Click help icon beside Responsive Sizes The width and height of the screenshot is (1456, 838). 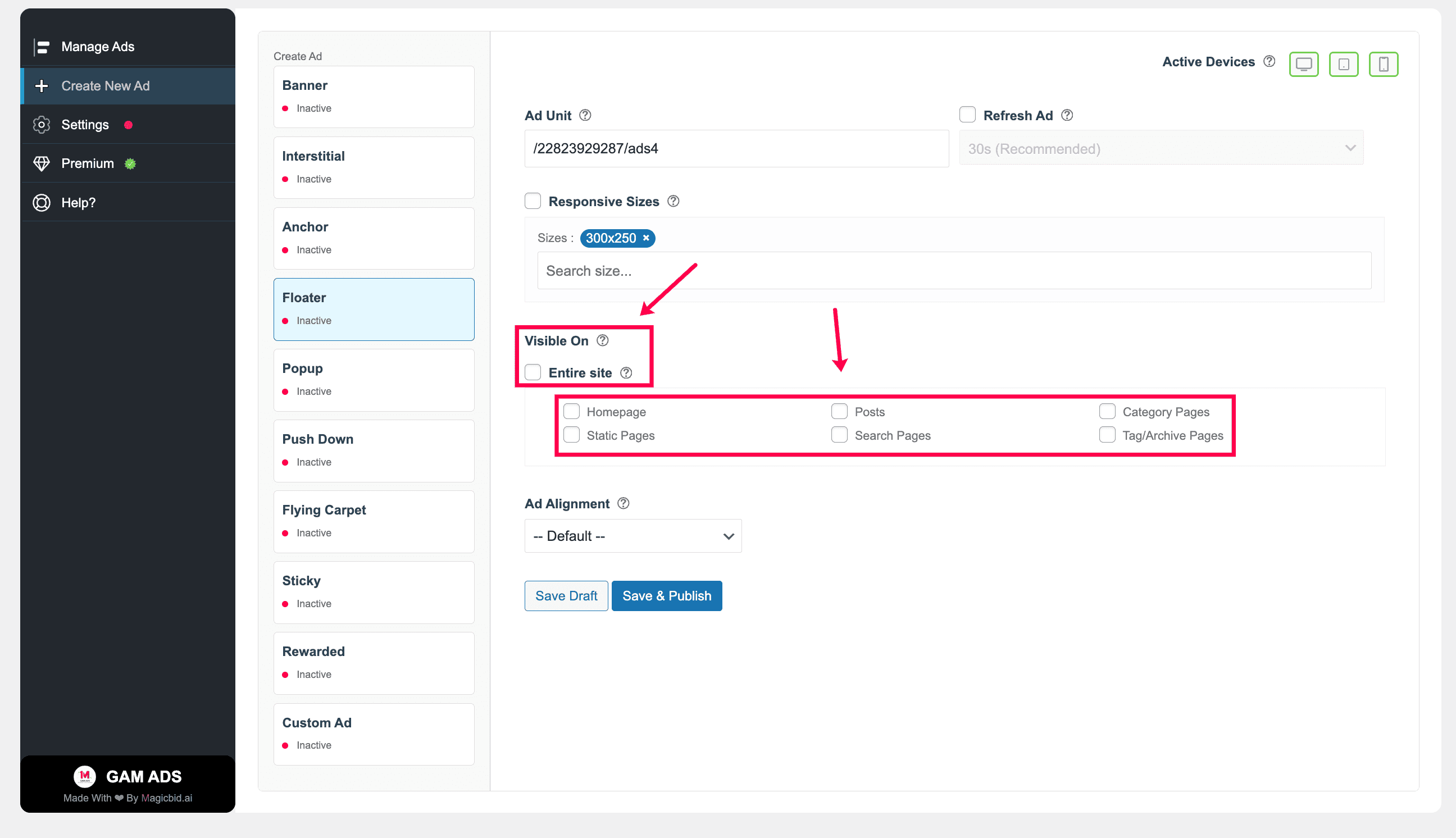[673, 201]
